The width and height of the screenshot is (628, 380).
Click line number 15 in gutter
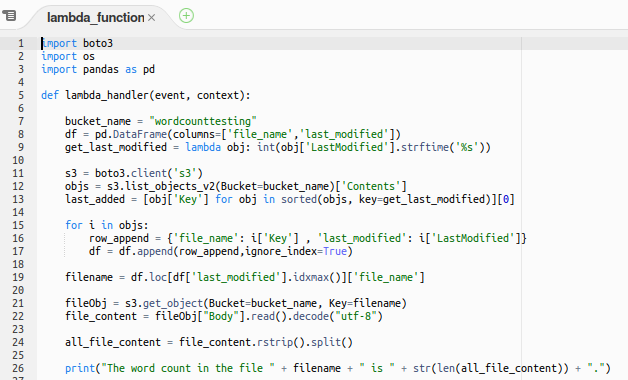[18, 225]
